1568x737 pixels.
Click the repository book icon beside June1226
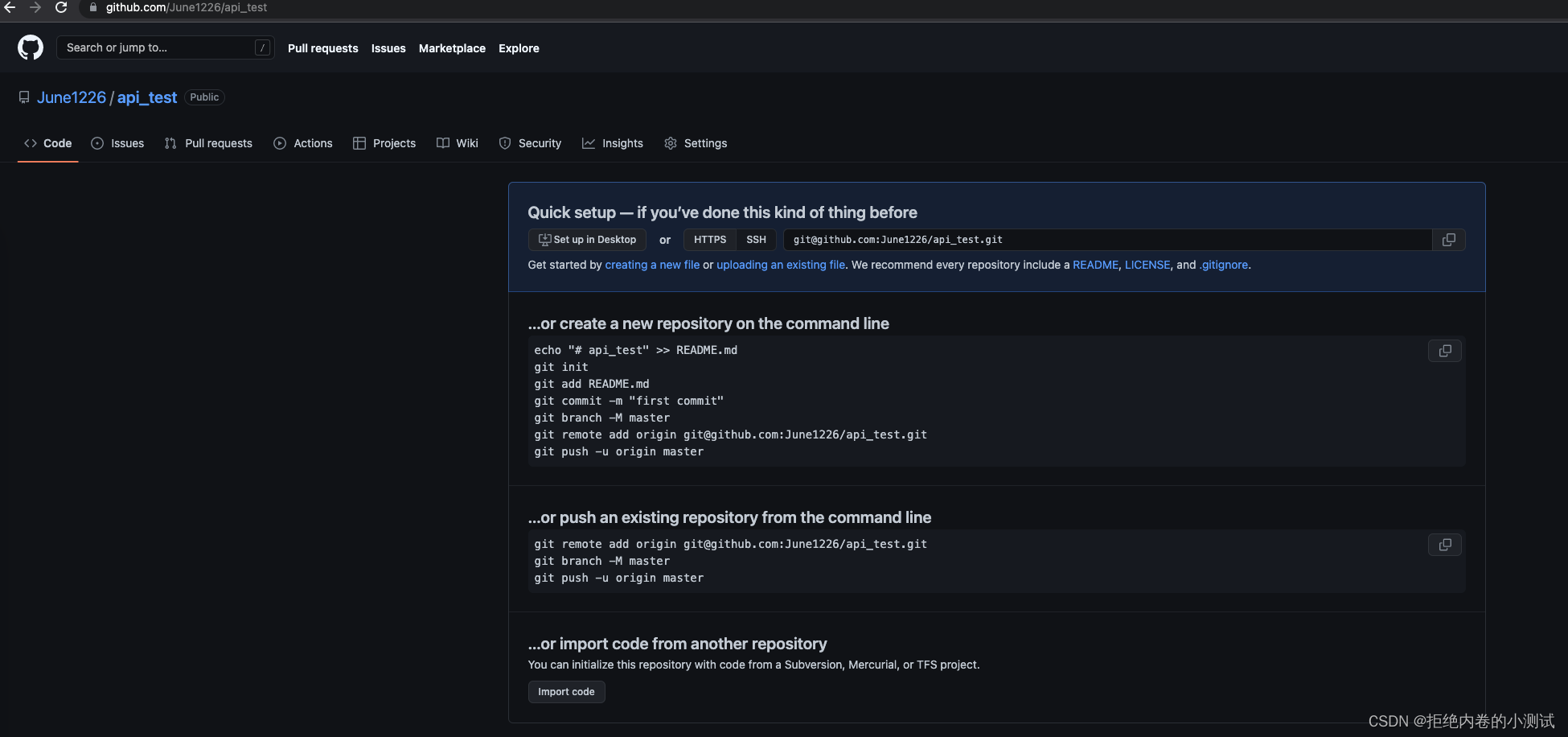click(x=24, y=97)
